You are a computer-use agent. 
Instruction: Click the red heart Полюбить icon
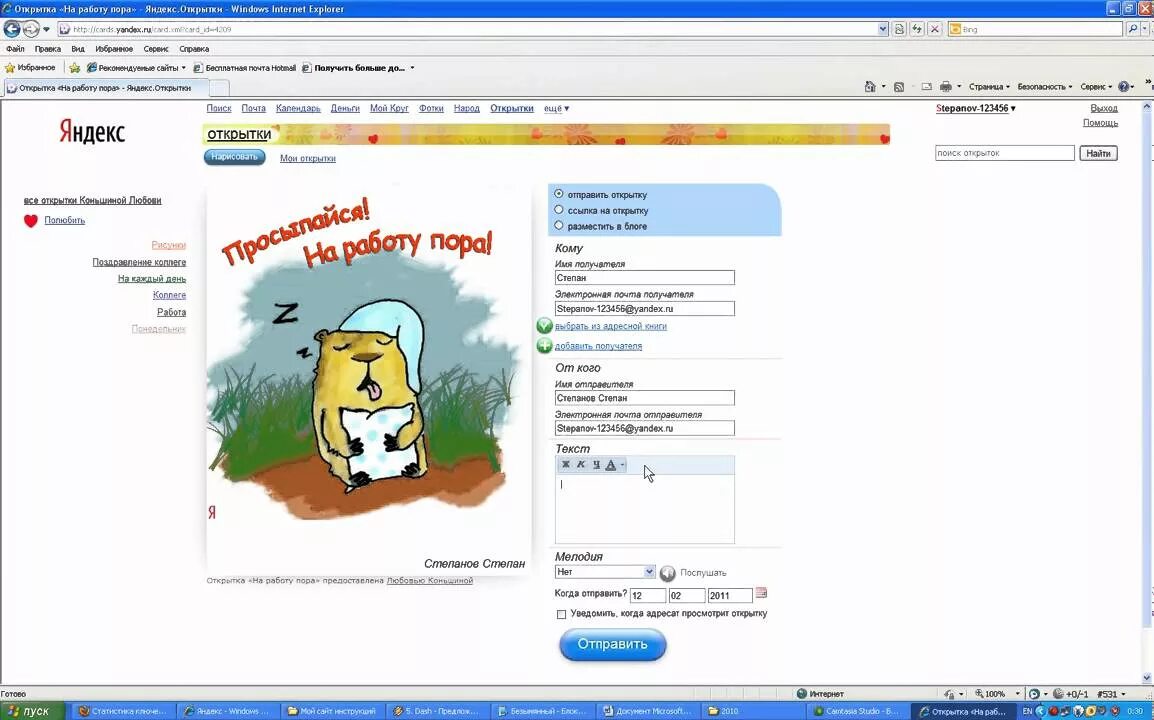pos(31,221)
